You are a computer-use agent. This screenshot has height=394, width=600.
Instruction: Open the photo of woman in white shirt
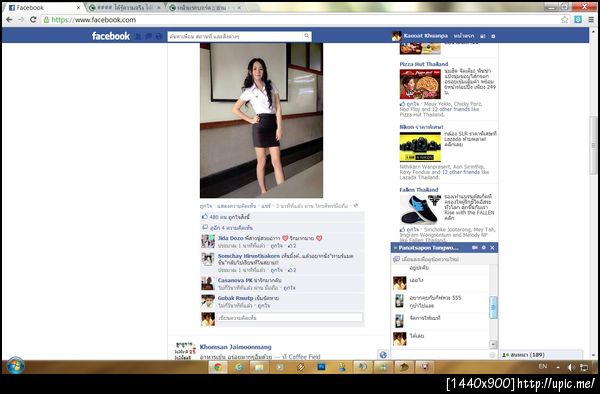[x=261, y=120]
